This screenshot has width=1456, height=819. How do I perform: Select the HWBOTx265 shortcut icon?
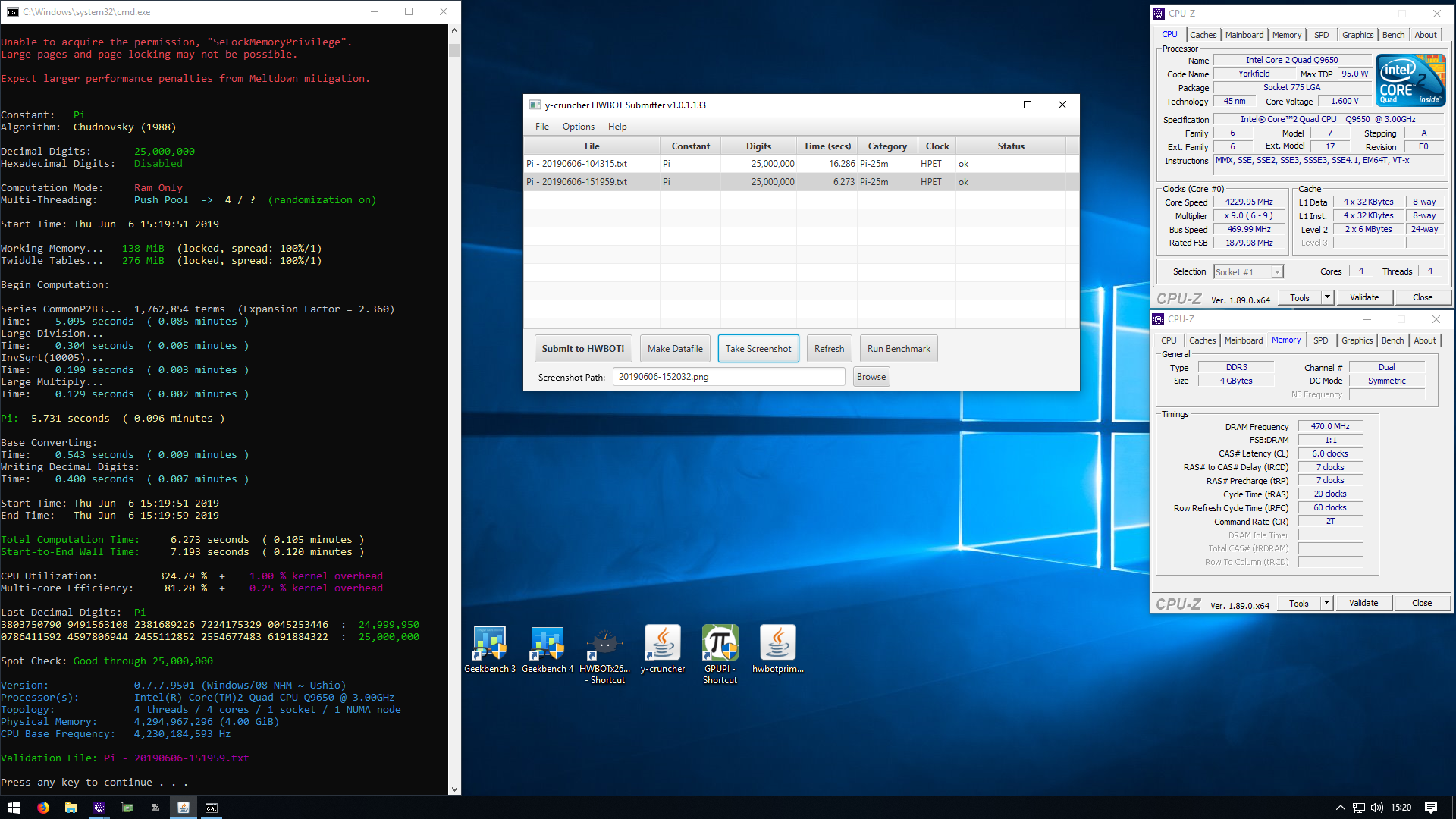[605, 655]
